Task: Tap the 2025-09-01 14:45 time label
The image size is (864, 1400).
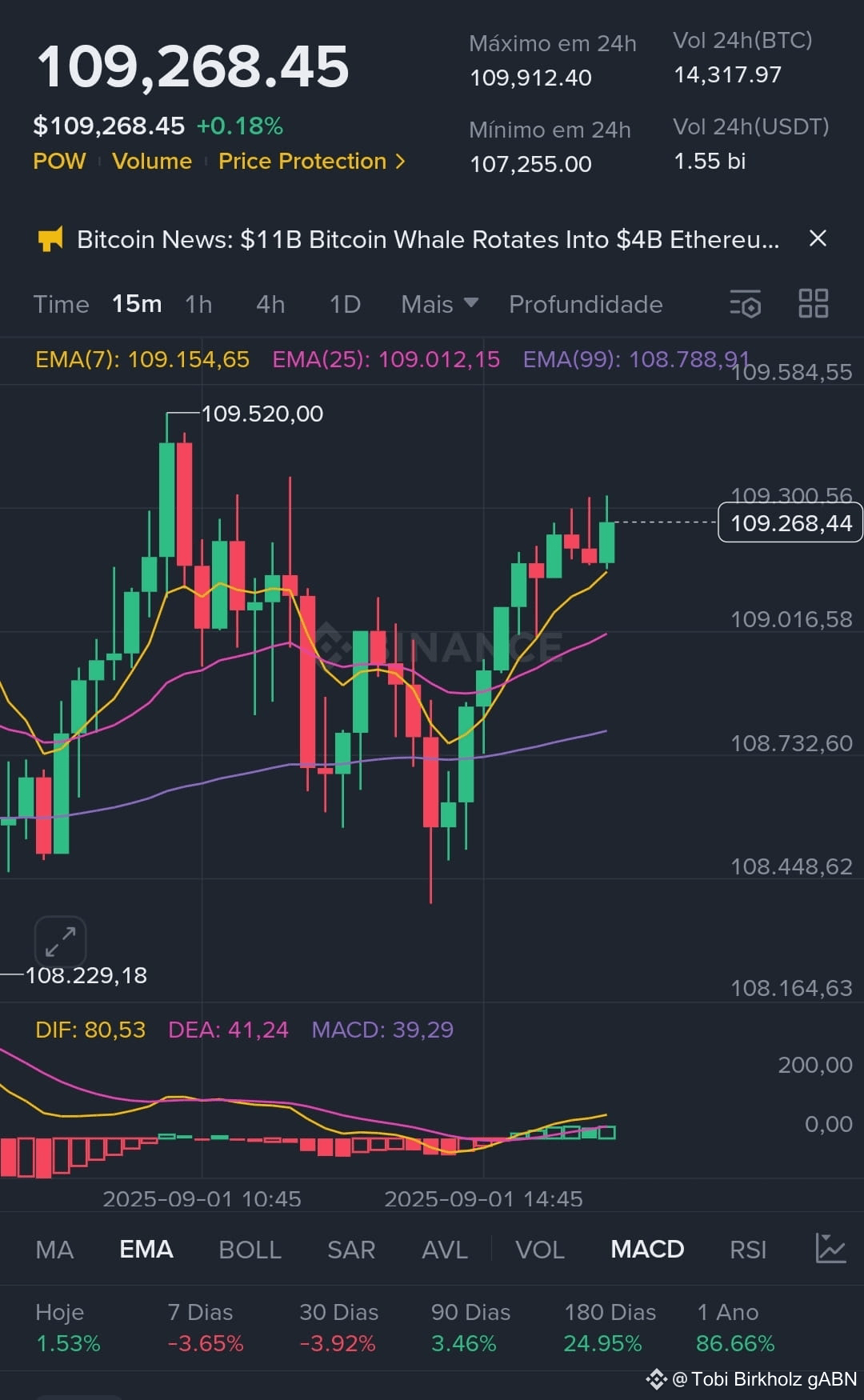Action: (483, 1198)
